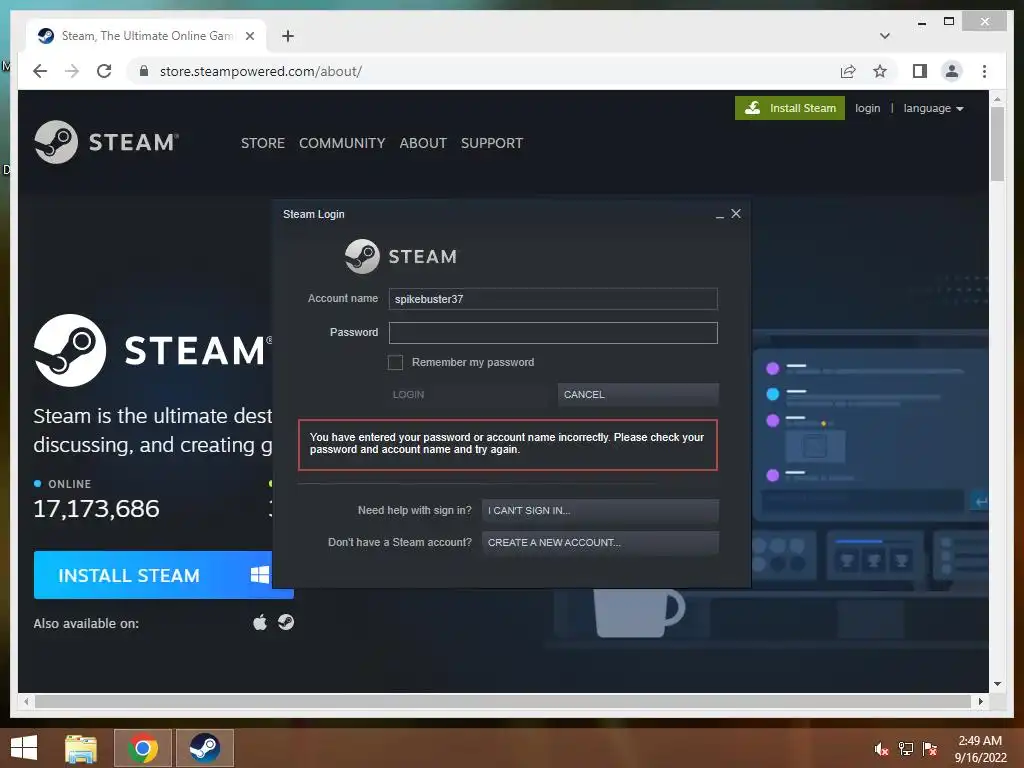Open the tab search chevron
Viewport: 1024px width, 768px height.
click(885, 36)
